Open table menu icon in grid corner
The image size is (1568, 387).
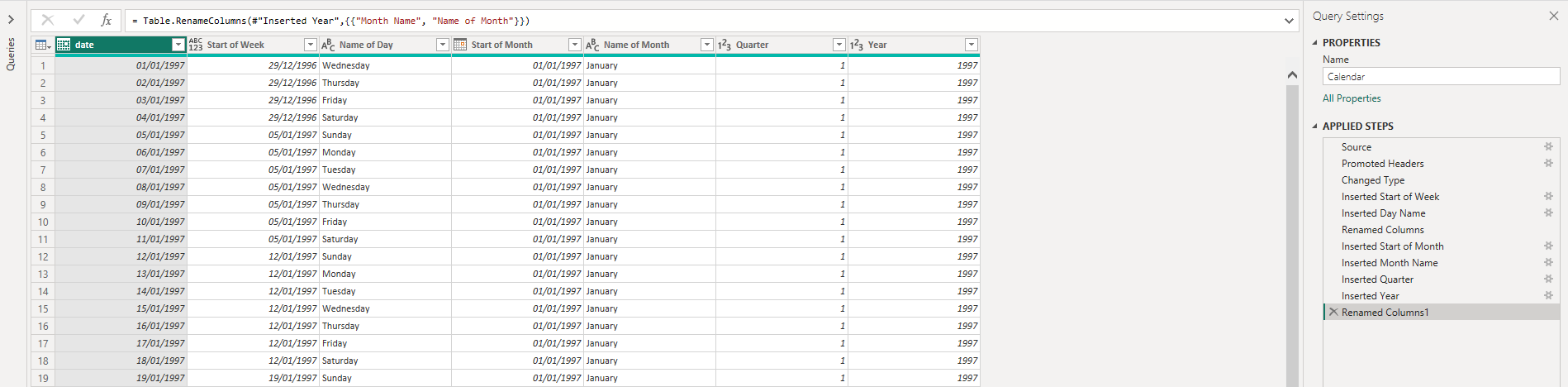(42, 45)
